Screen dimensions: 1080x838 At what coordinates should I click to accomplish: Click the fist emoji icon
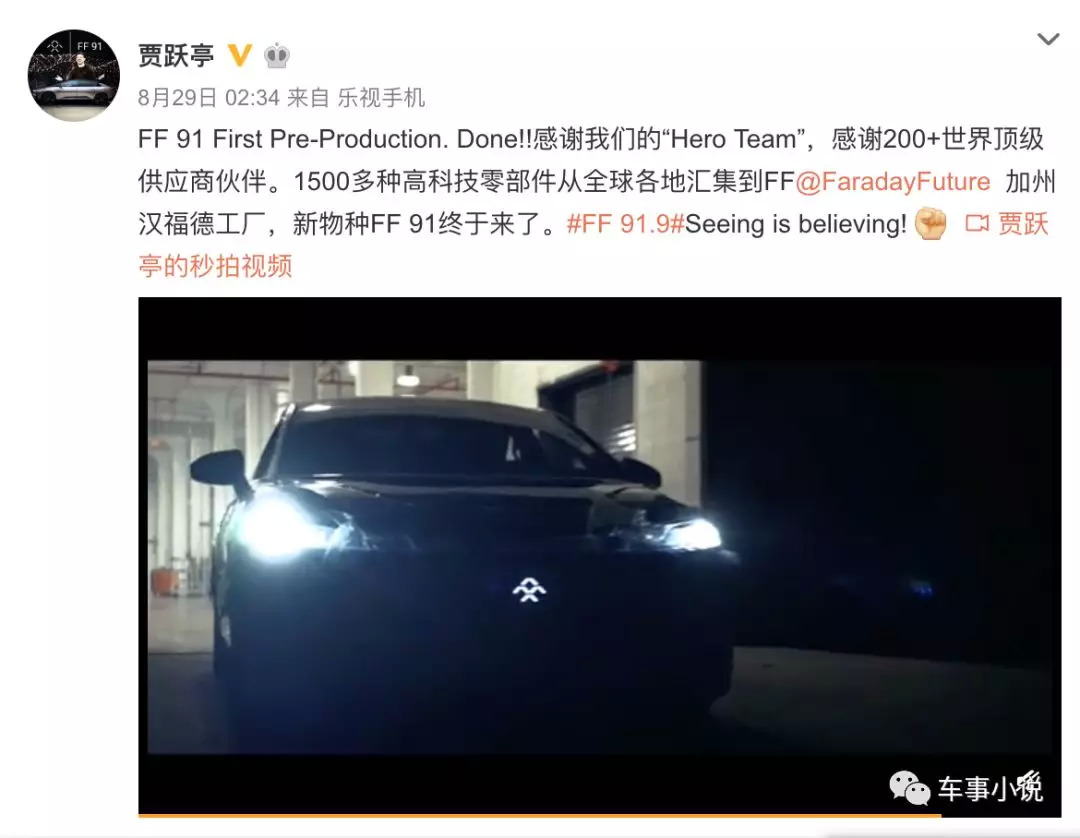pos(930,224)
